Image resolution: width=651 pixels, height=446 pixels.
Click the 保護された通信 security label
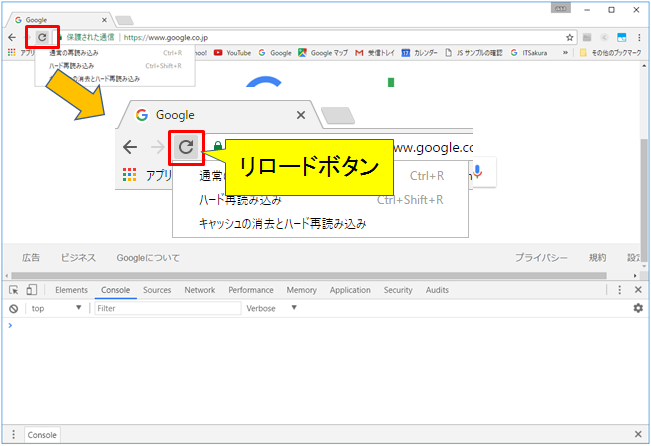point(90,37)
